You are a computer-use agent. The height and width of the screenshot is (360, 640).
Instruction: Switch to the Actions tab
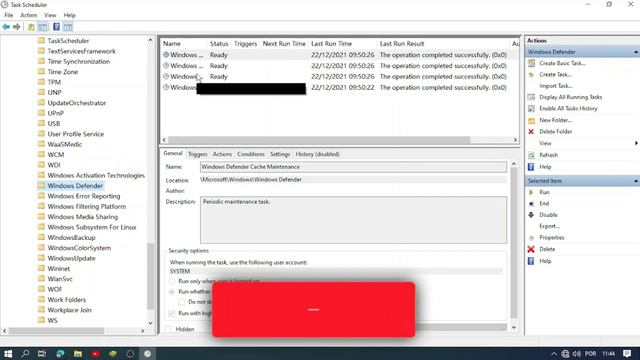[x=222, y=154]
